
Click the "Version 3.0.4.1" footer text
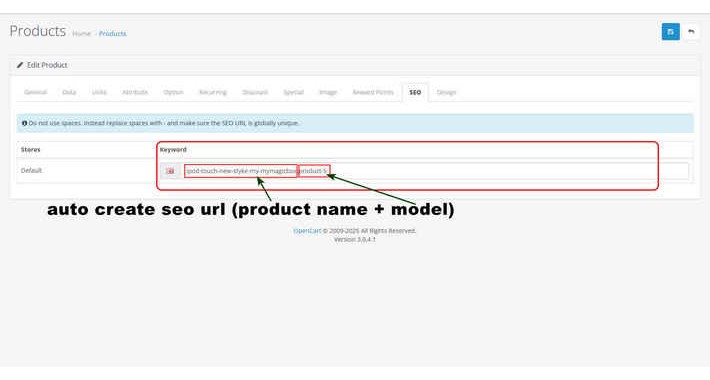point(355,240)
